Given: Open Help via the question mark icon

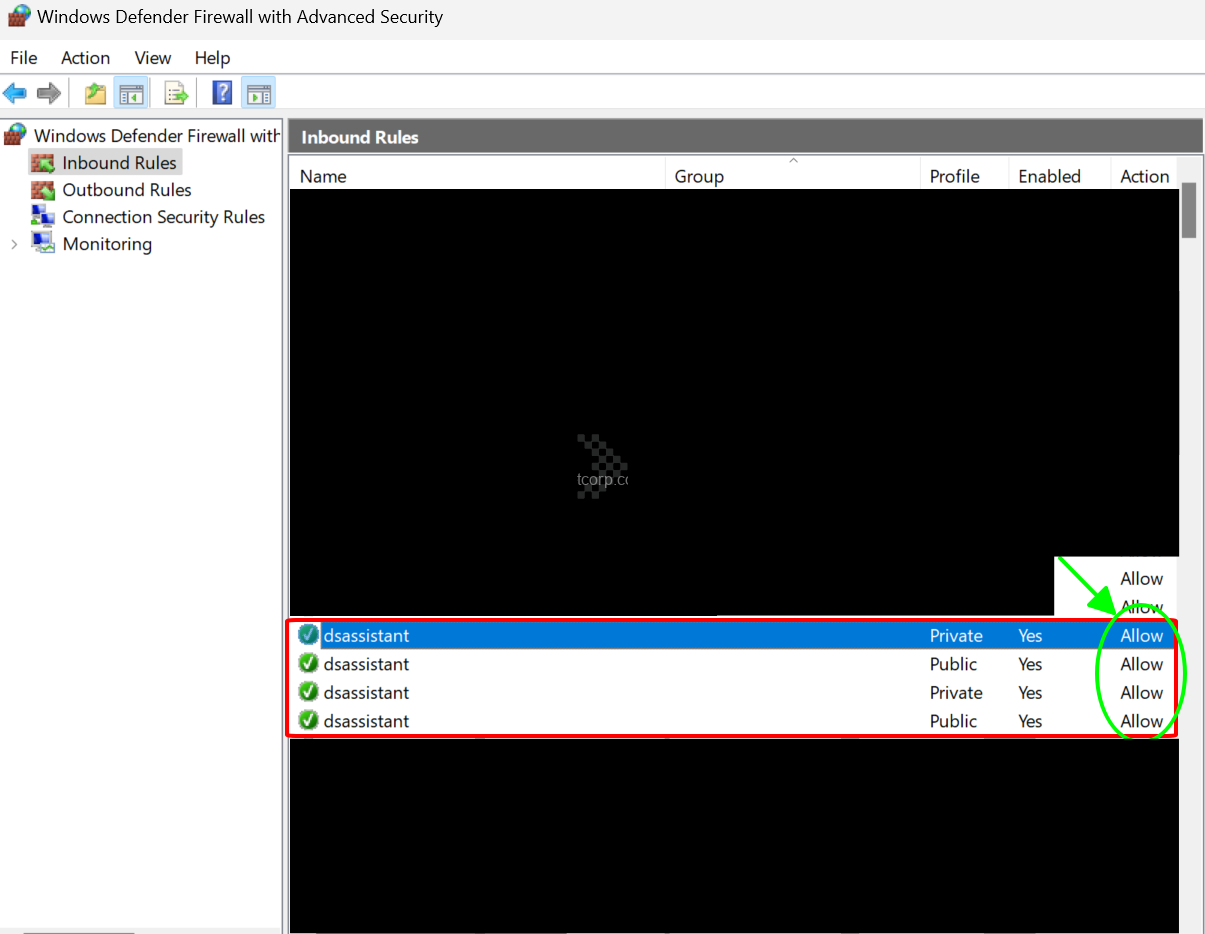Looking at the screenshot, I should [222, 94].
